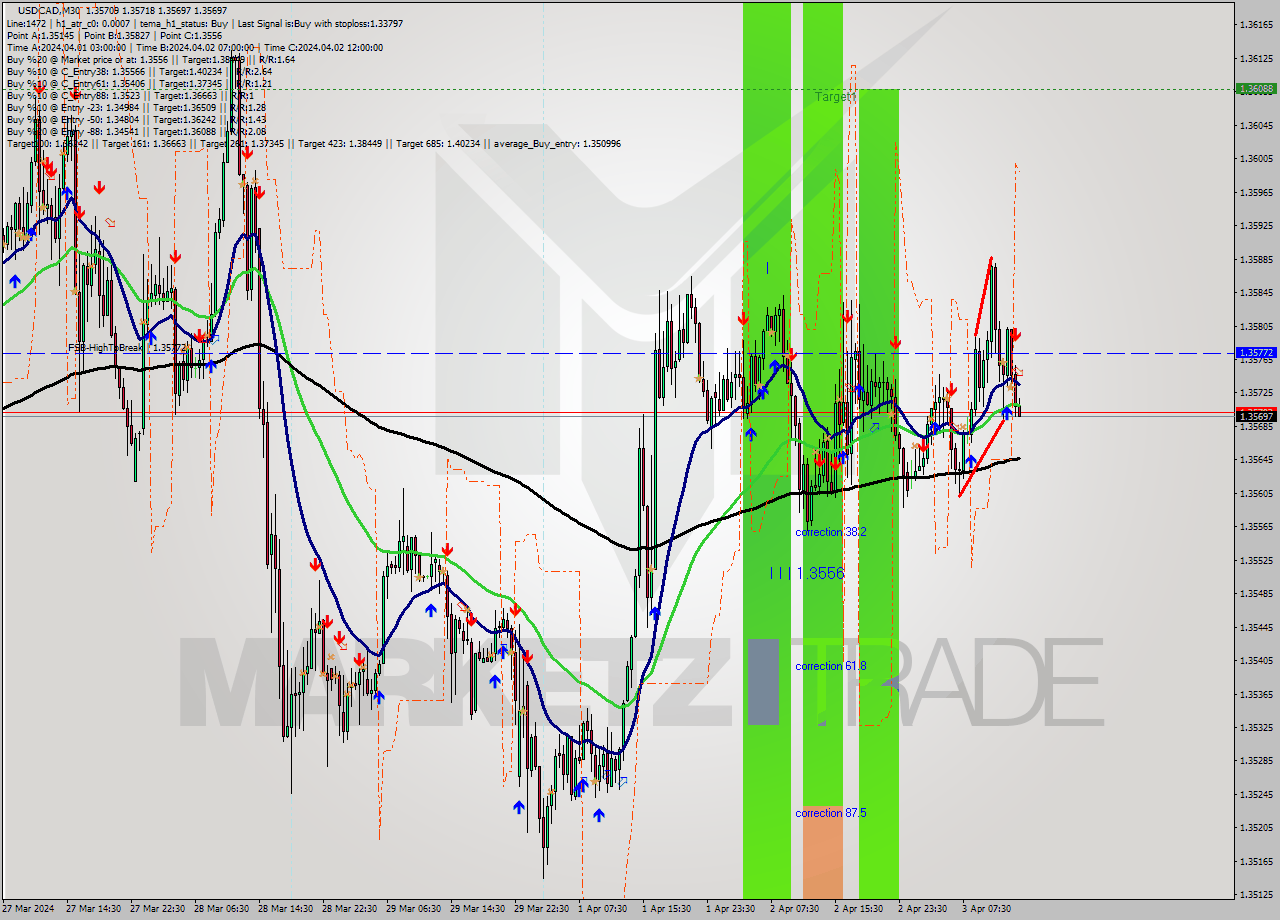The width and height of the screenshot is (1280, 920).
Task: Click the 'FSB-HighToBreak | 1.35772' label
Action: click(x=126, y=348)
